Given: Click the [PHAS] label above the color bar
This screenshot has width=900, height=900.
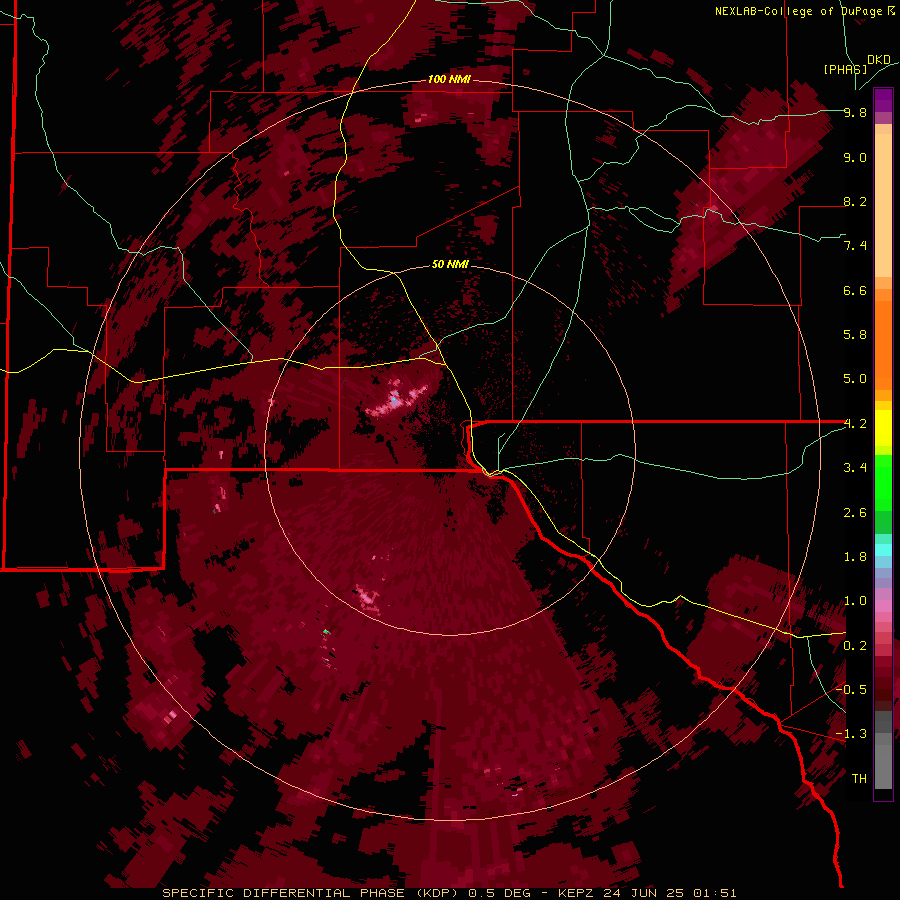Looking at the screenshot, I should click(x=845, y=69).
